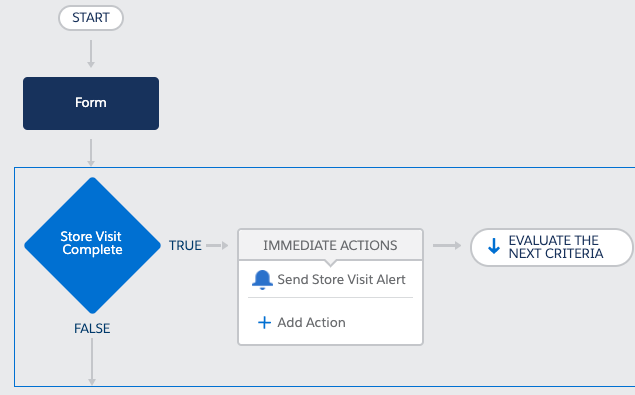635x395 pixels.
Task: Click the START node
Action: point(91,18)
